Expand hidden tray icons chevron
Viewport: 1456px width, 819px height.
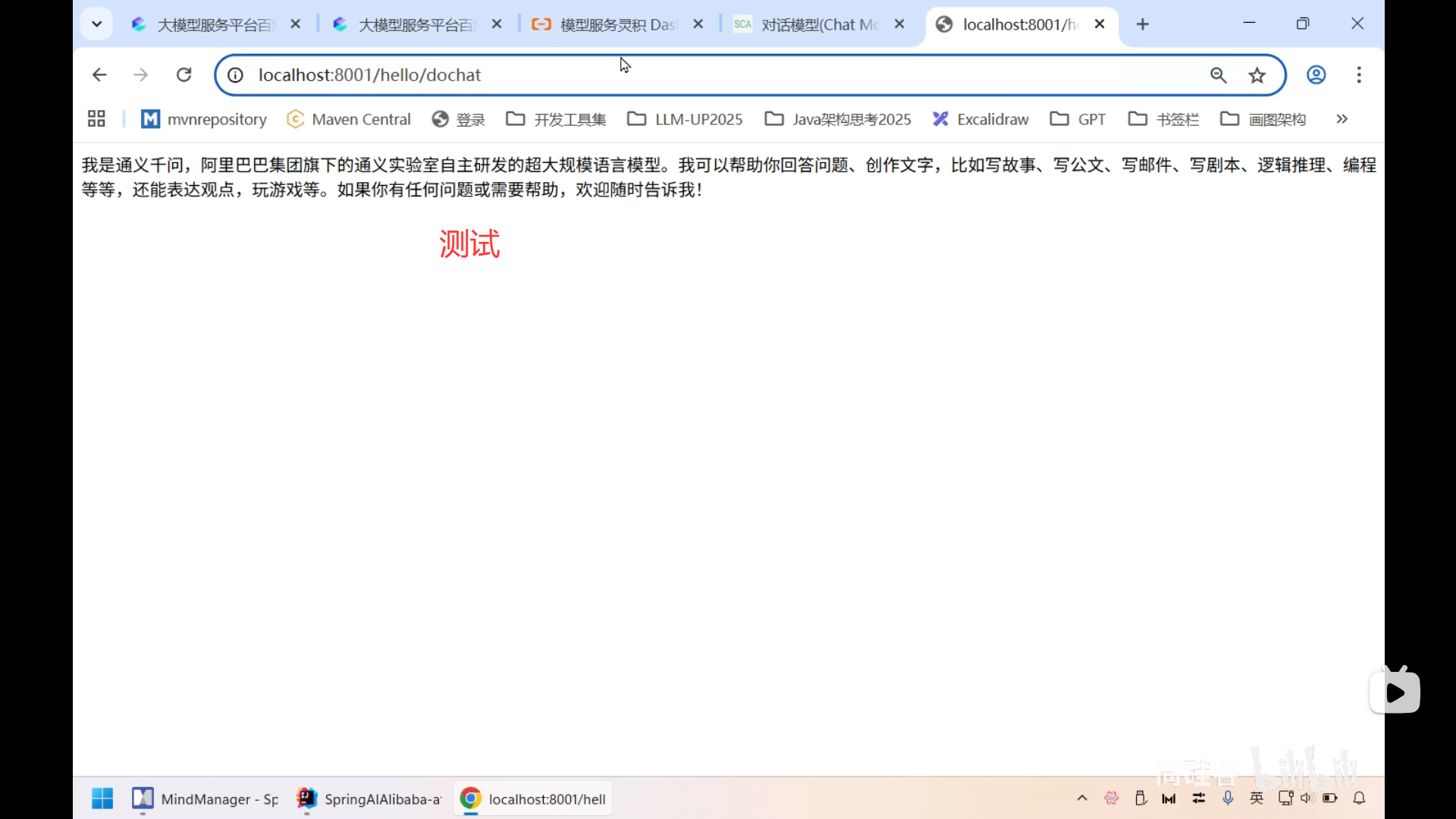point(1082,798)
